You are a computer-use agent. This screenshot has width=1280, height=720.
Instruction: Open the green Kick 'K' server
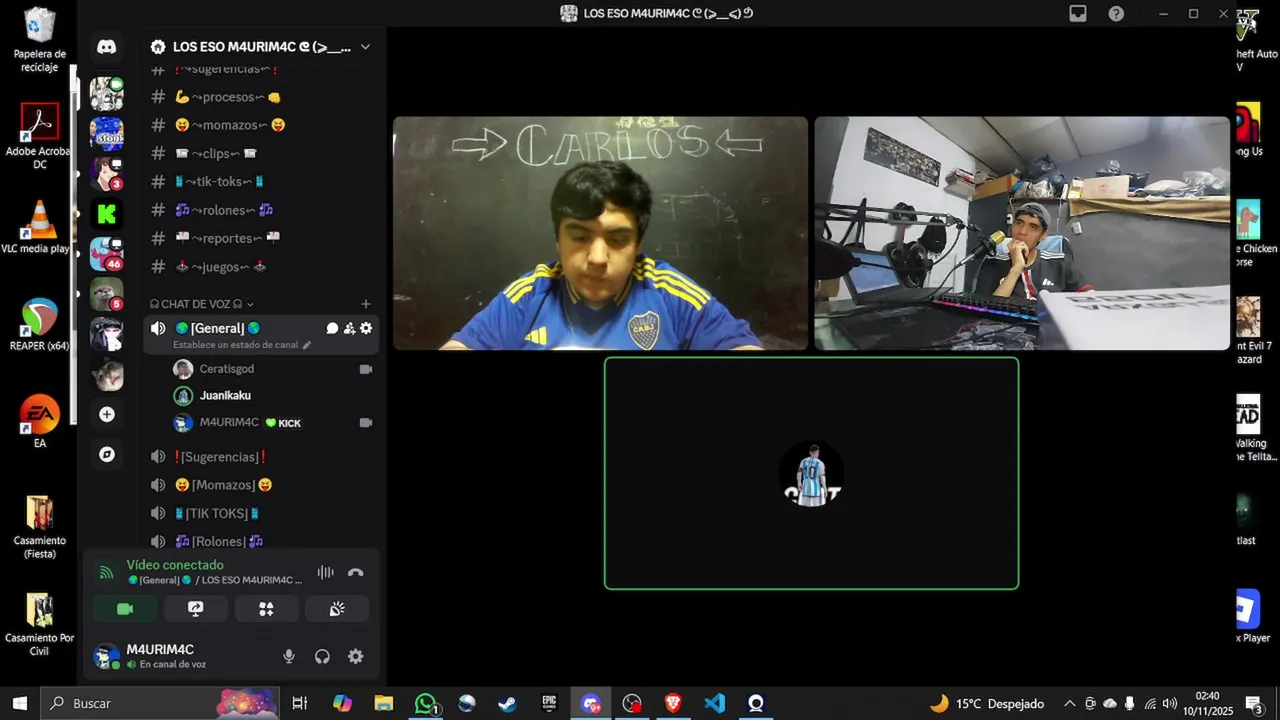coord(107,213)
